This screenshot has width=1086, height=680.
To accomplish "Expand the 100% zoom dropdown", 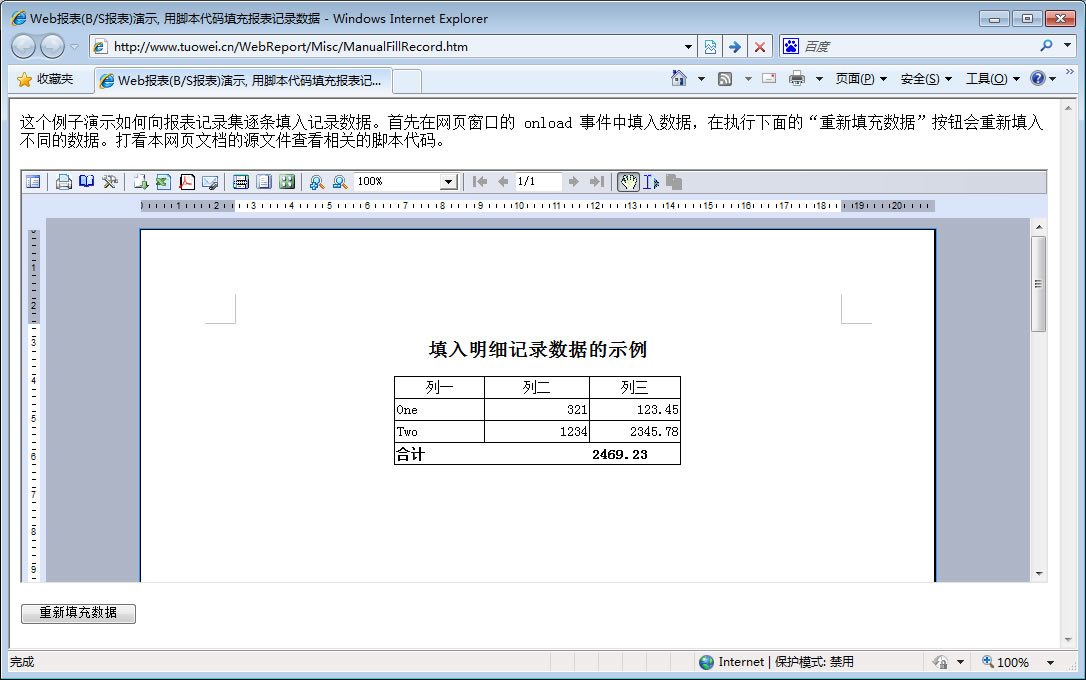I will coord(448,182).
